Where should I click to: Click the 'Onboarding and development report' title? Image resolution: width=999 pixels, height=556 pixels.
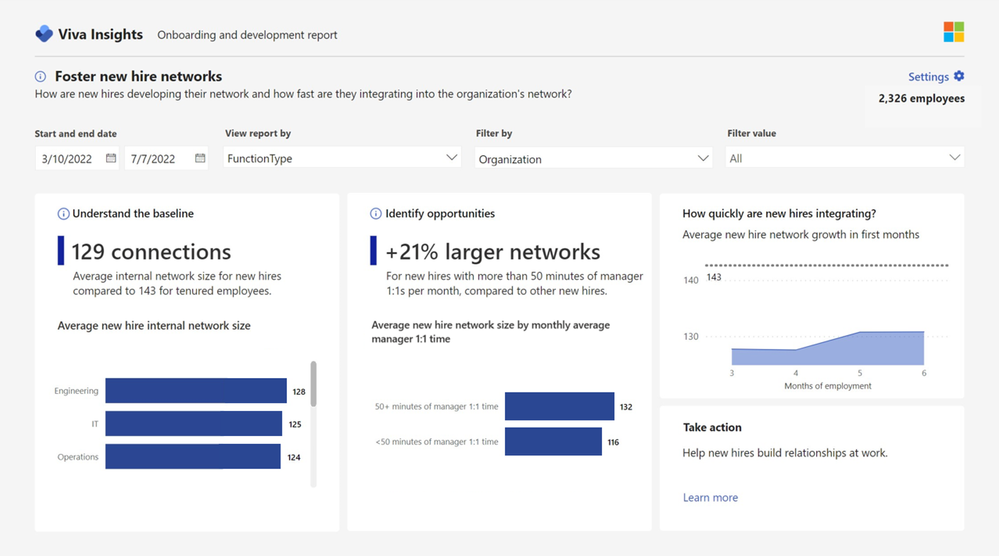point(247,35)
